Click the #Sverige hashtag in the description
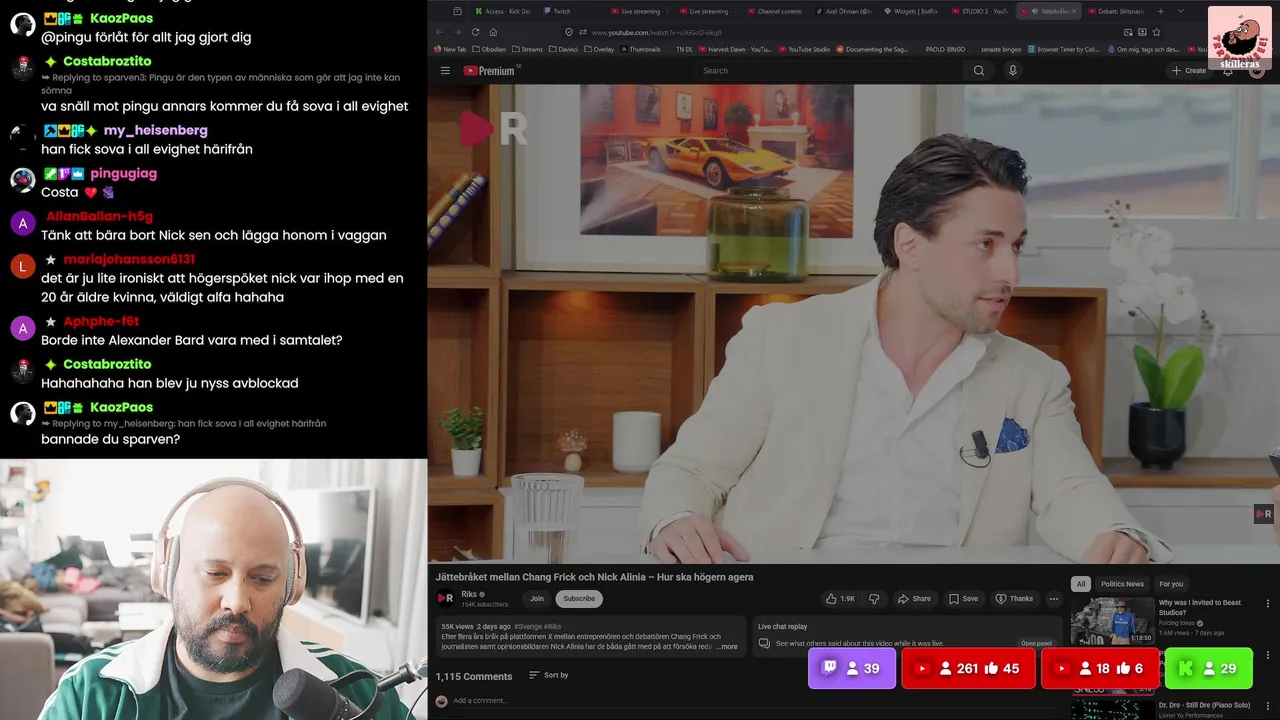Image resolution: width=1280 pixels, height=720 pixels. [528, 627]
